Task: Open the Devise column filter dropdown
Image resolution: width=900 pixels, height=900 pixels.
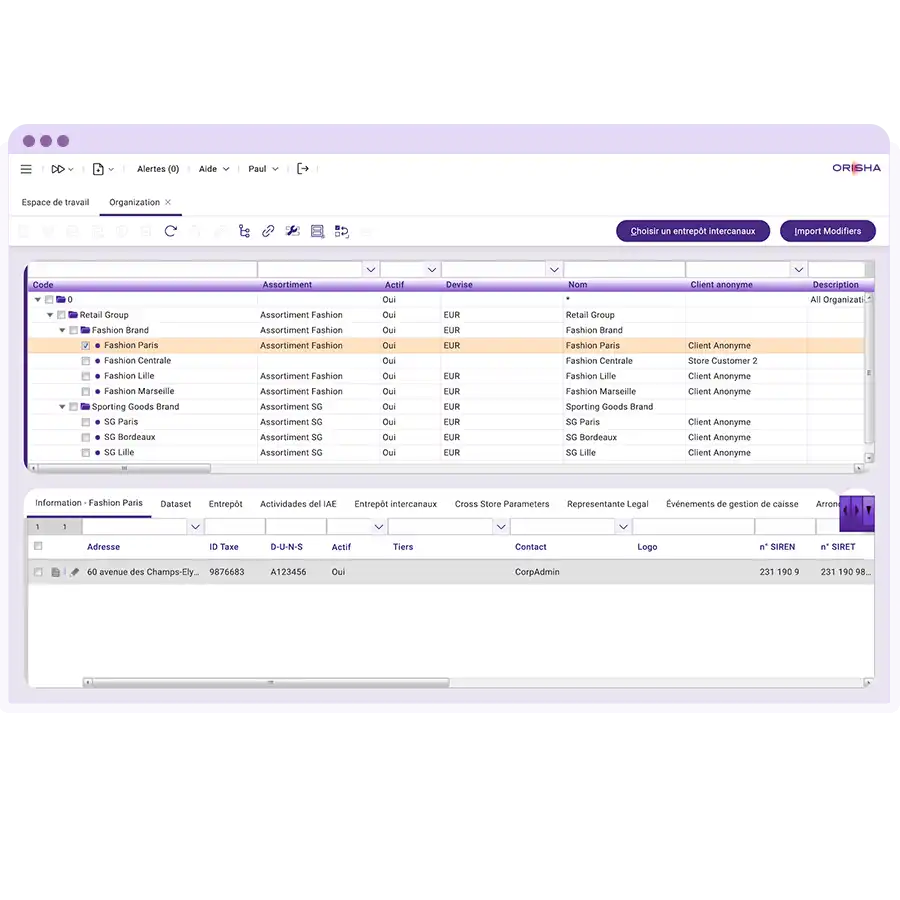Action: (x=554, y=268)
